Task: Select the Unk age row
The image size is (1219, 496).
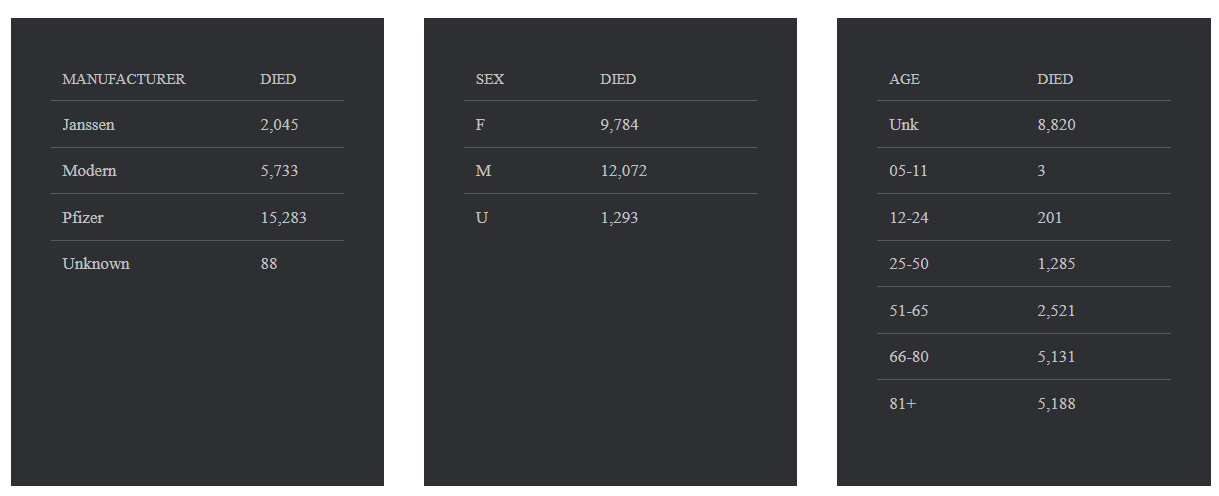Action: [903, 125]
